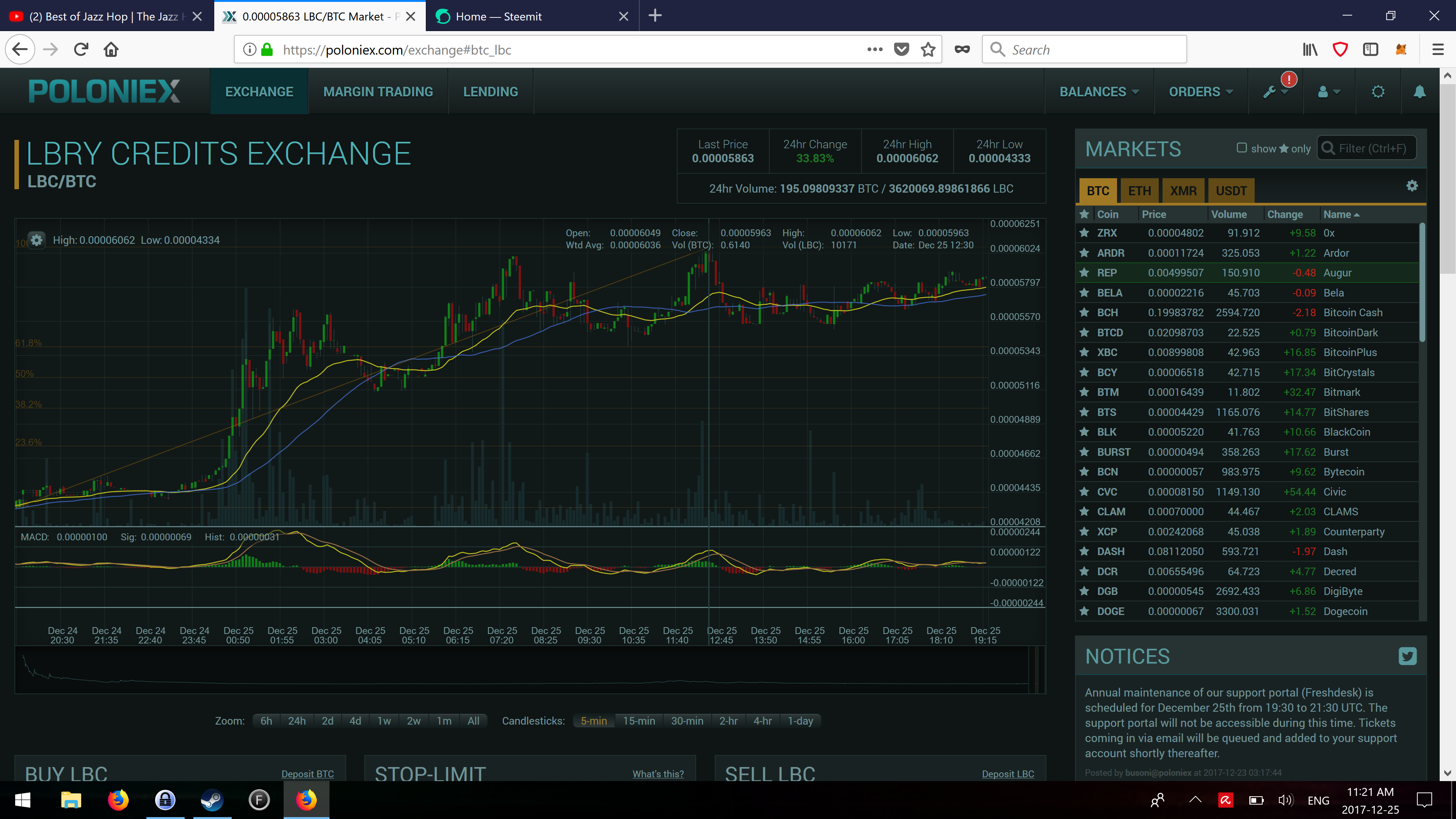Toggle the sun theme switch icon
Viewport: 1456px width, 819px height.
1378,91
